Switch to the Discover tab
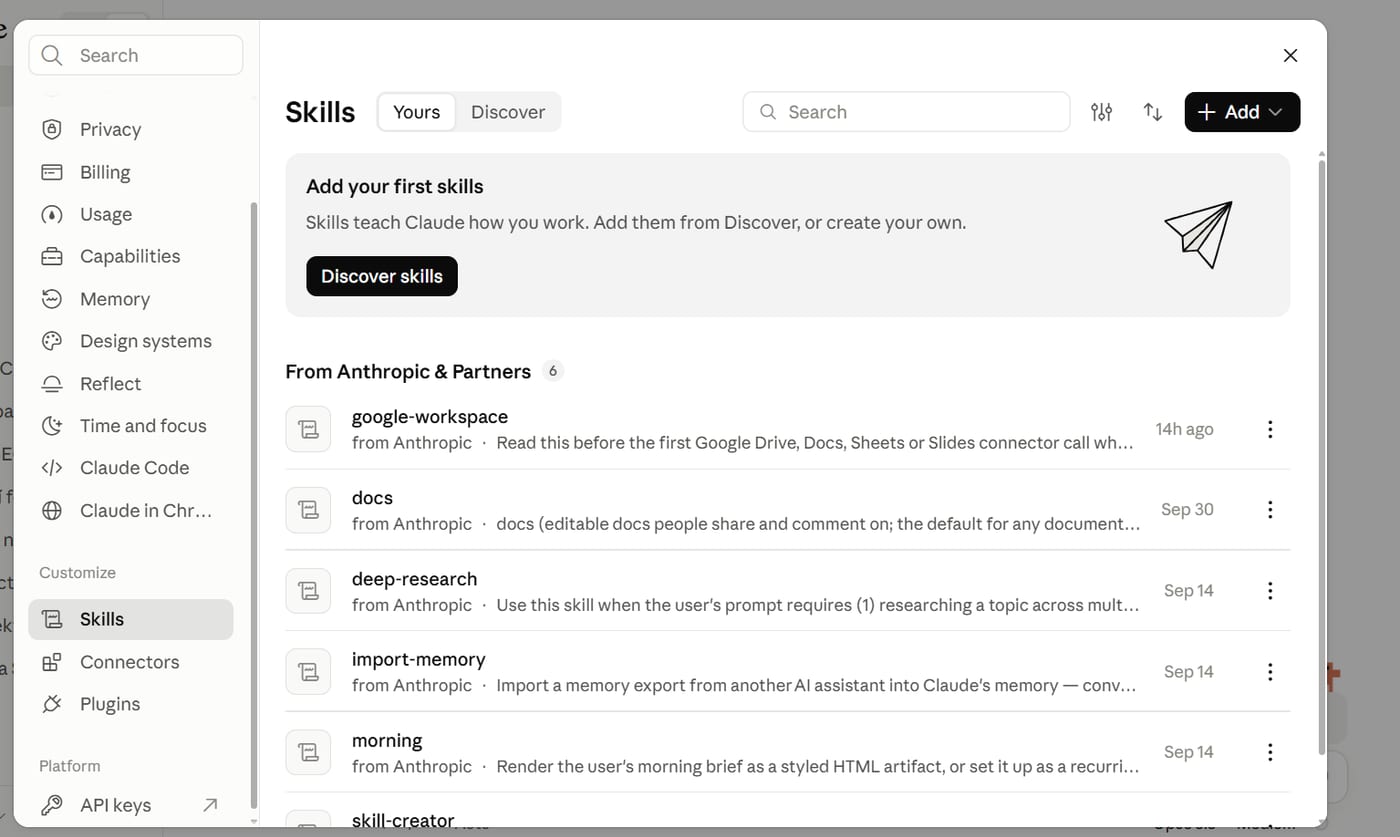Image resolution: width=1400 pixels, height=837 pixels. coord(508,112)
